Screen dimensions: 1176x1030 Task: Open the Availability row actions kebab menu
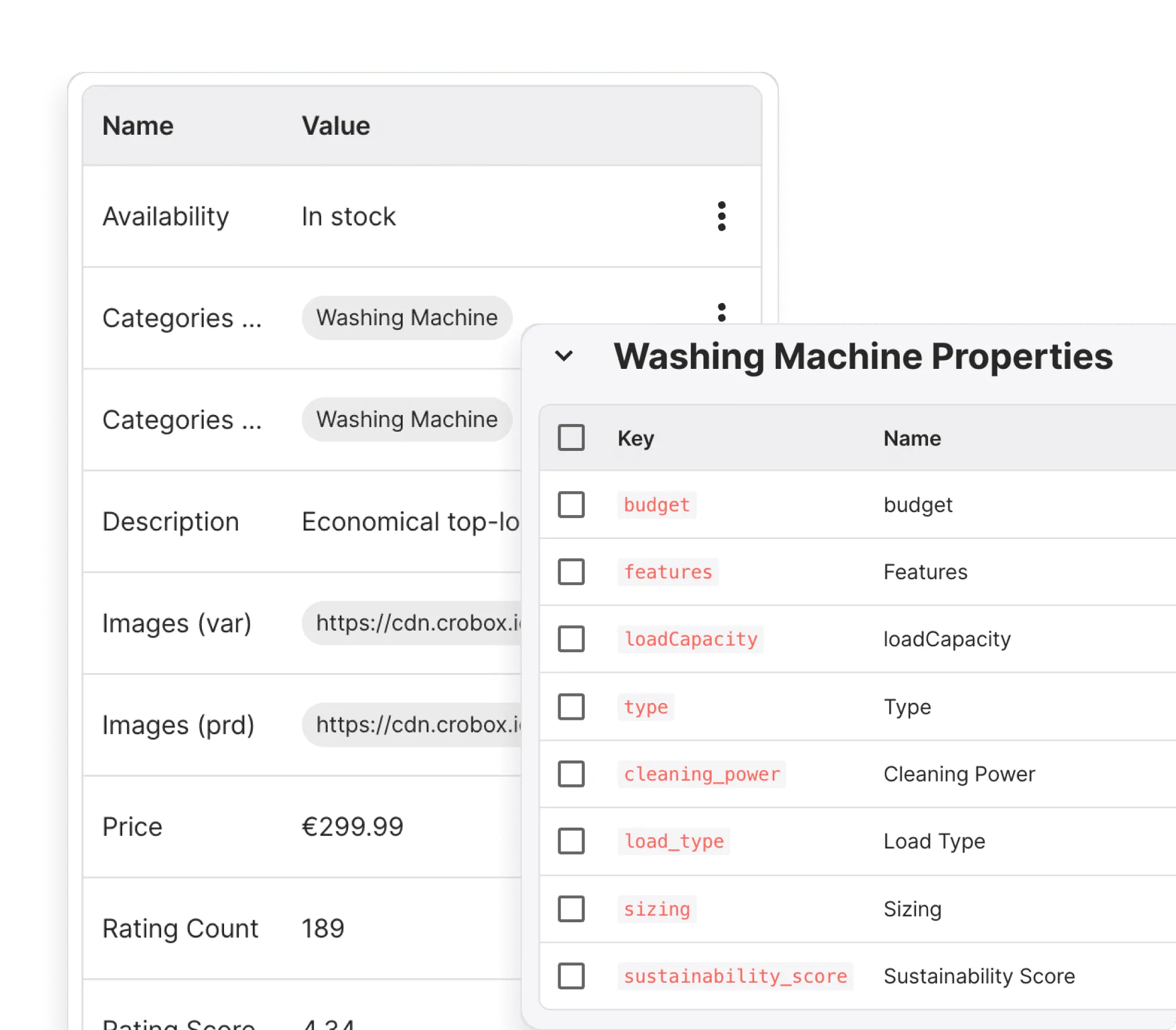(x=722, y=217)
